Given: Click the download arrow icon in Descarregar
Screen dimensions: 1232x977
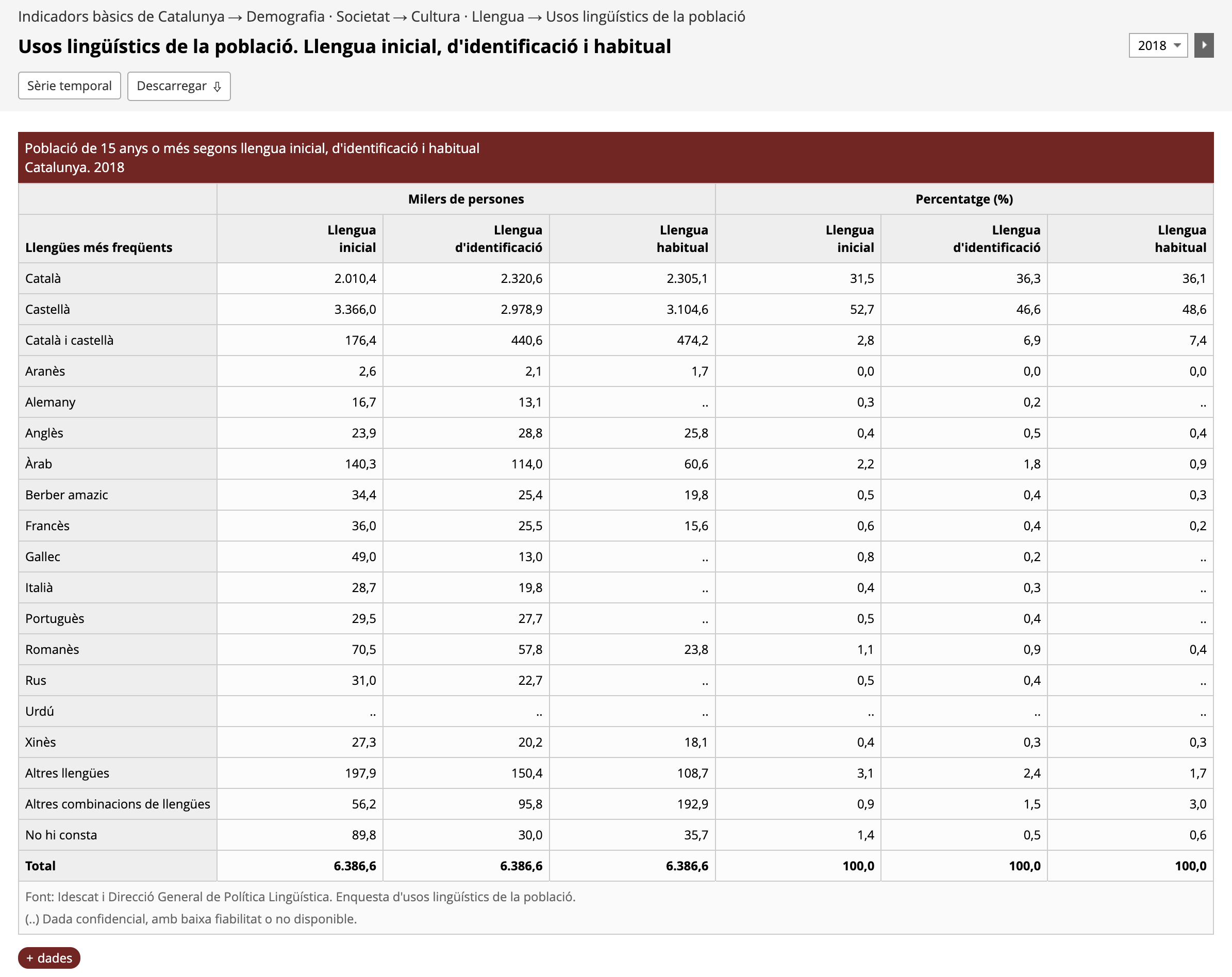Looking at the screenshot, I should tap(217, 87).
